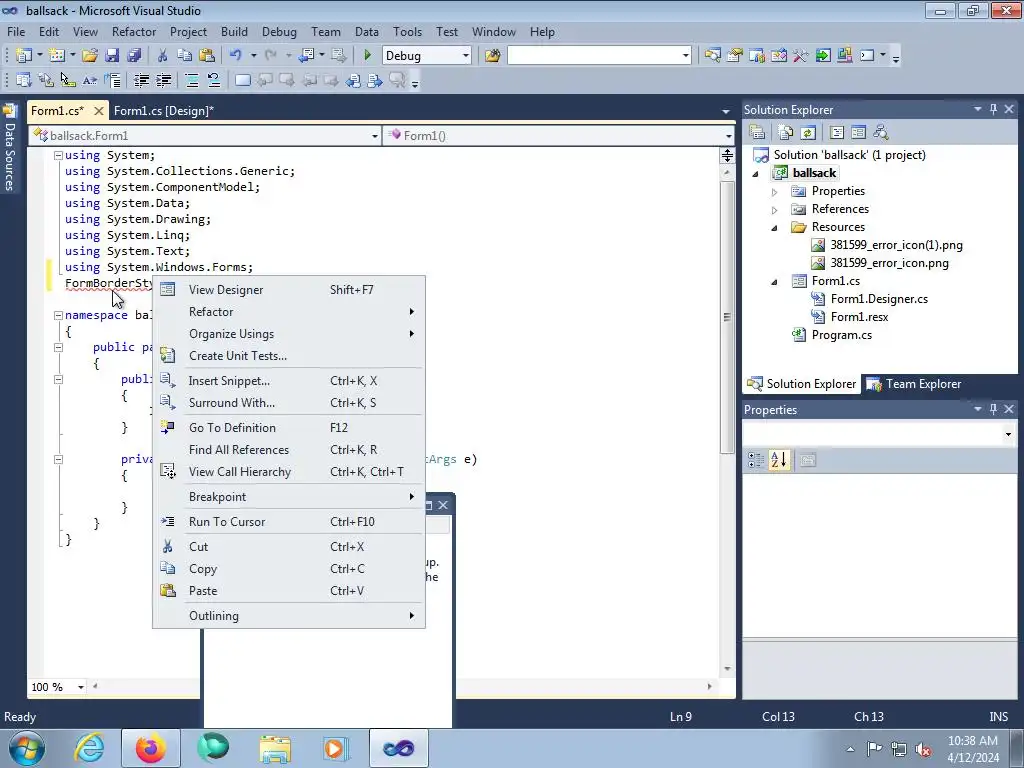Toggle auto-hide pin on Properties panel
This screenshot has height=768, width=1024.
993,409
